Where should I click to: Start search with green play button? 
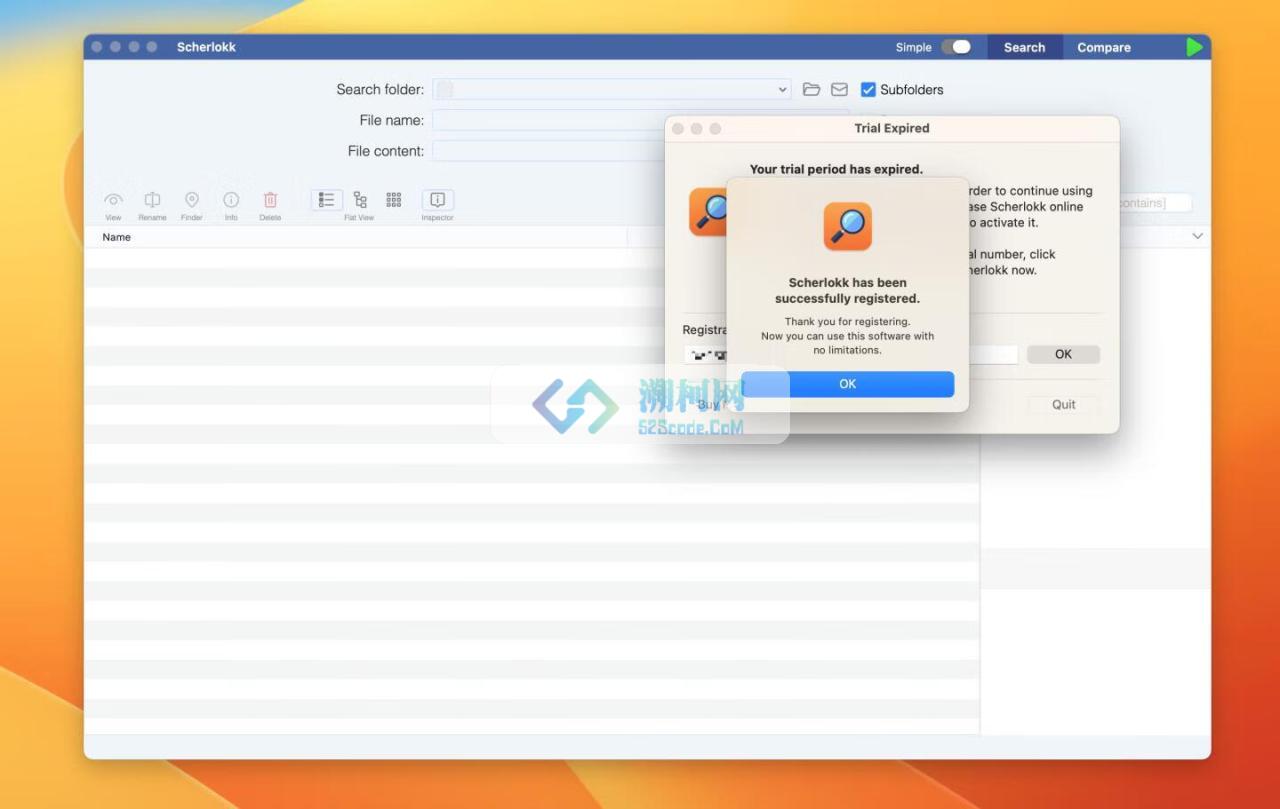click(x=1194, y=47)
